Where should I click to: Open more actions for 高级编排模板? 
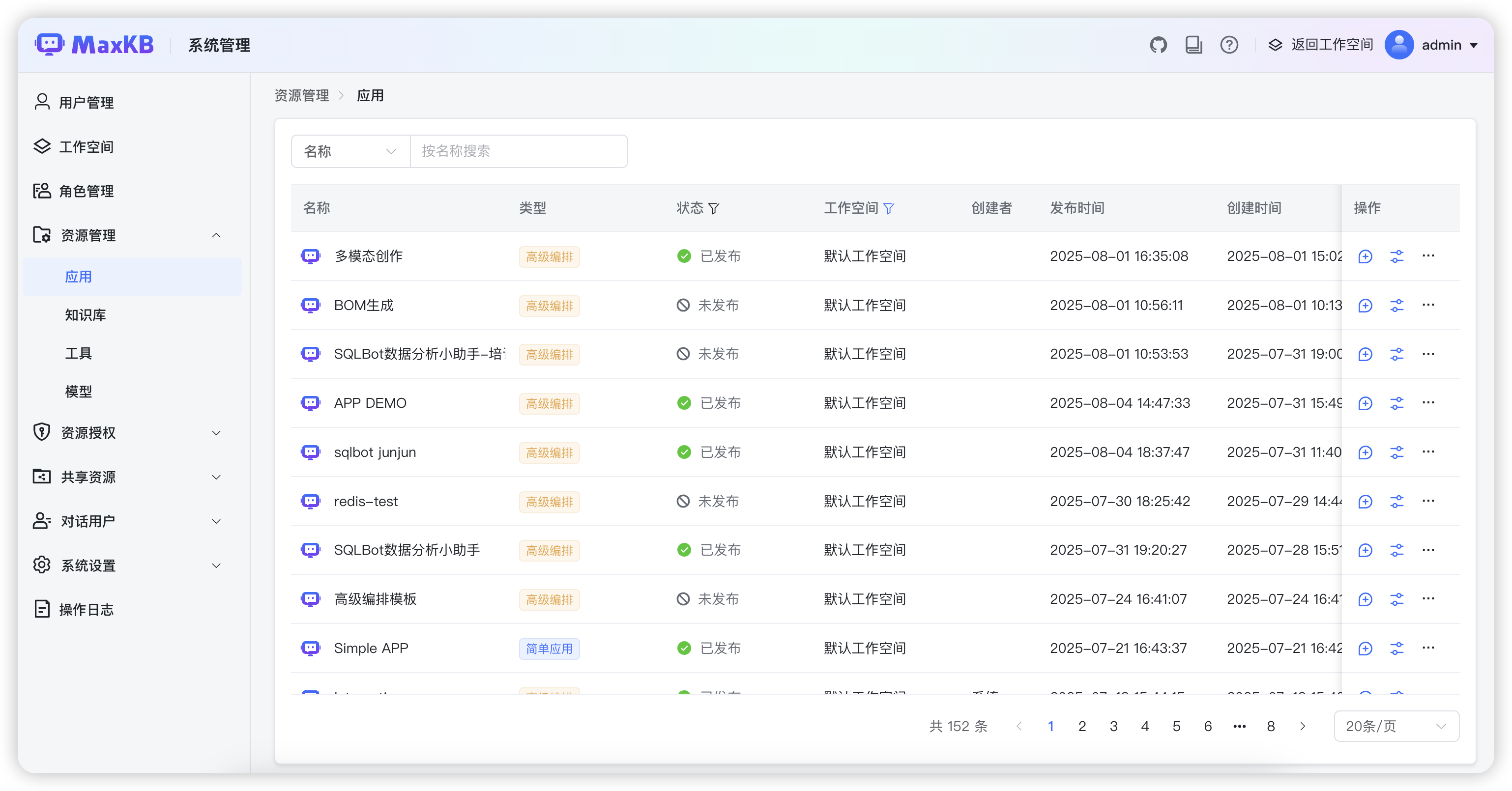click(x=1428, y=599)
